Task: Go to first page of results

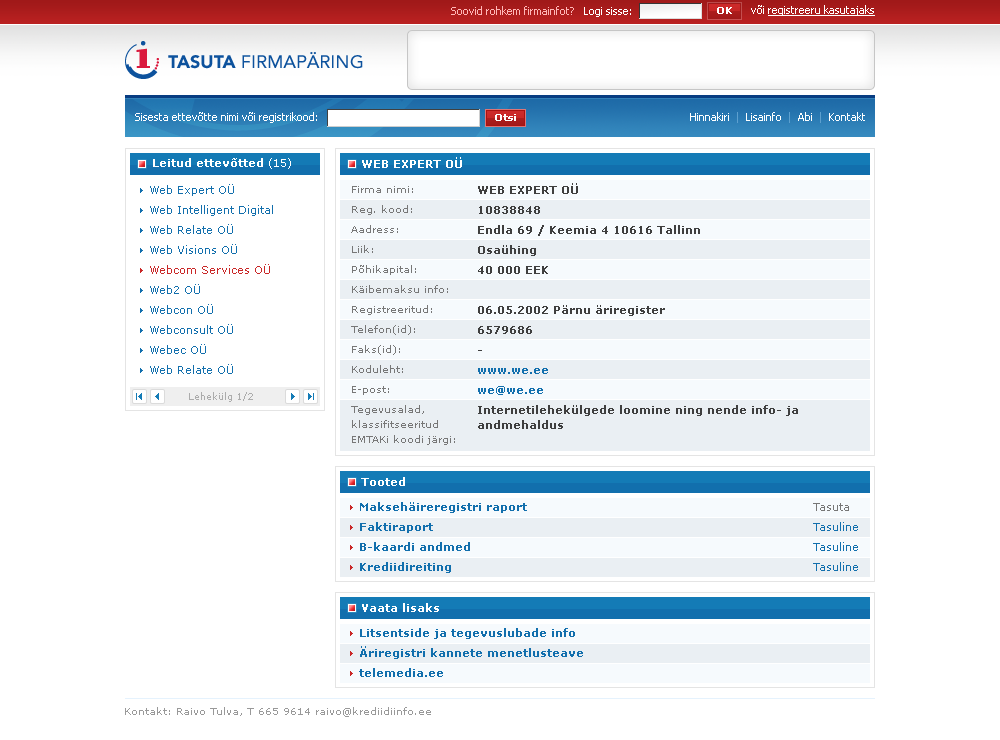Action: point(139,396)
